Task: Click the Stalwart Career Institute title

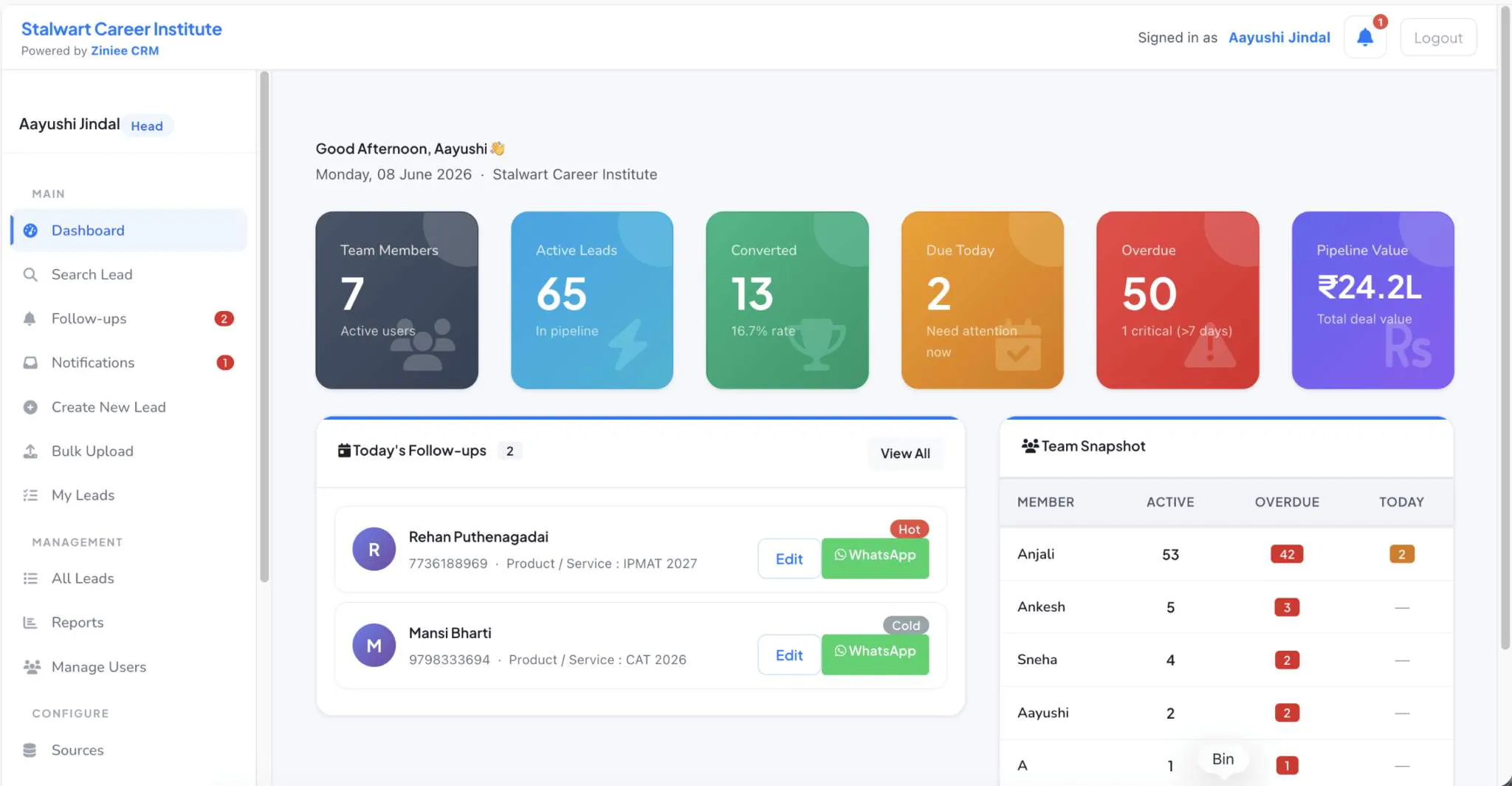Action: coord(122,29)
